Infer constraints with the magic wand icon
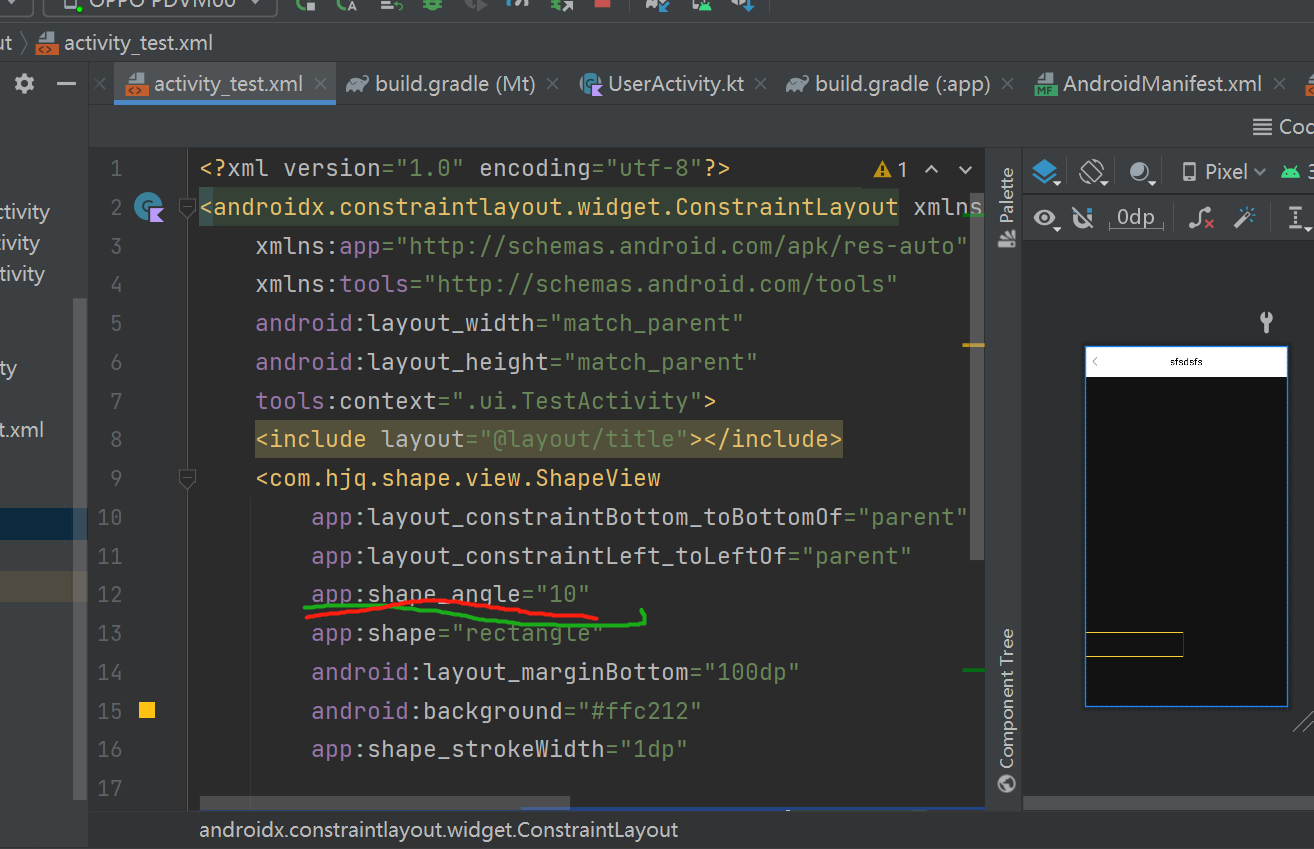This screenshot has width=1314, height=849. (1246, 218)
